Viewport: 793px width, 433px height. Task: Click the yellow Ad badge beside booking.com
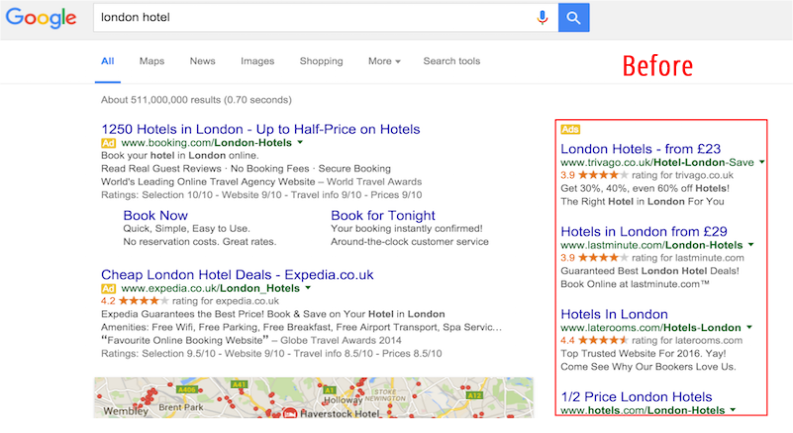pos(109,144)
